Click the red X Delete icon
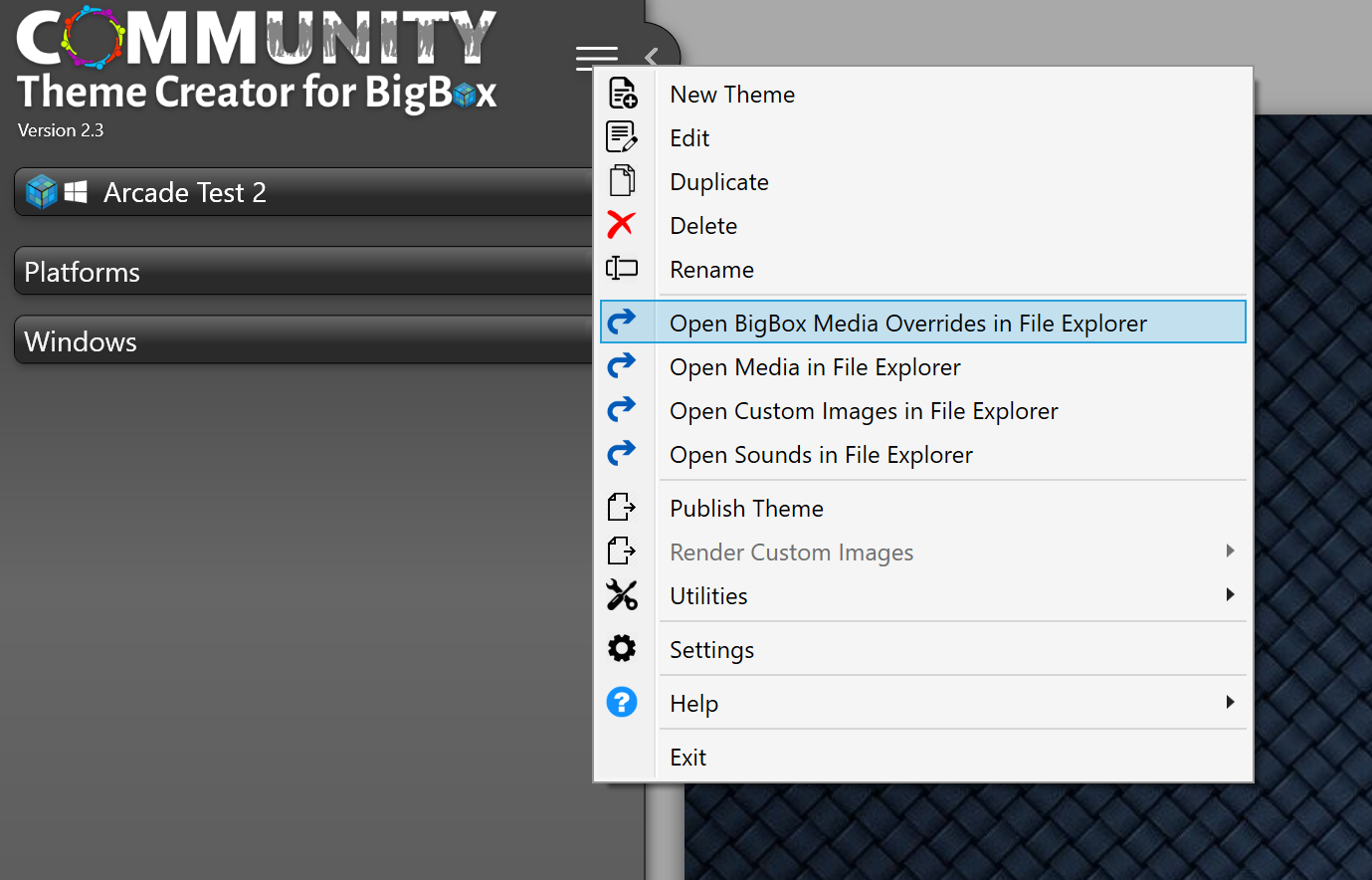1372x880 pixels. [x=621, y=225]
